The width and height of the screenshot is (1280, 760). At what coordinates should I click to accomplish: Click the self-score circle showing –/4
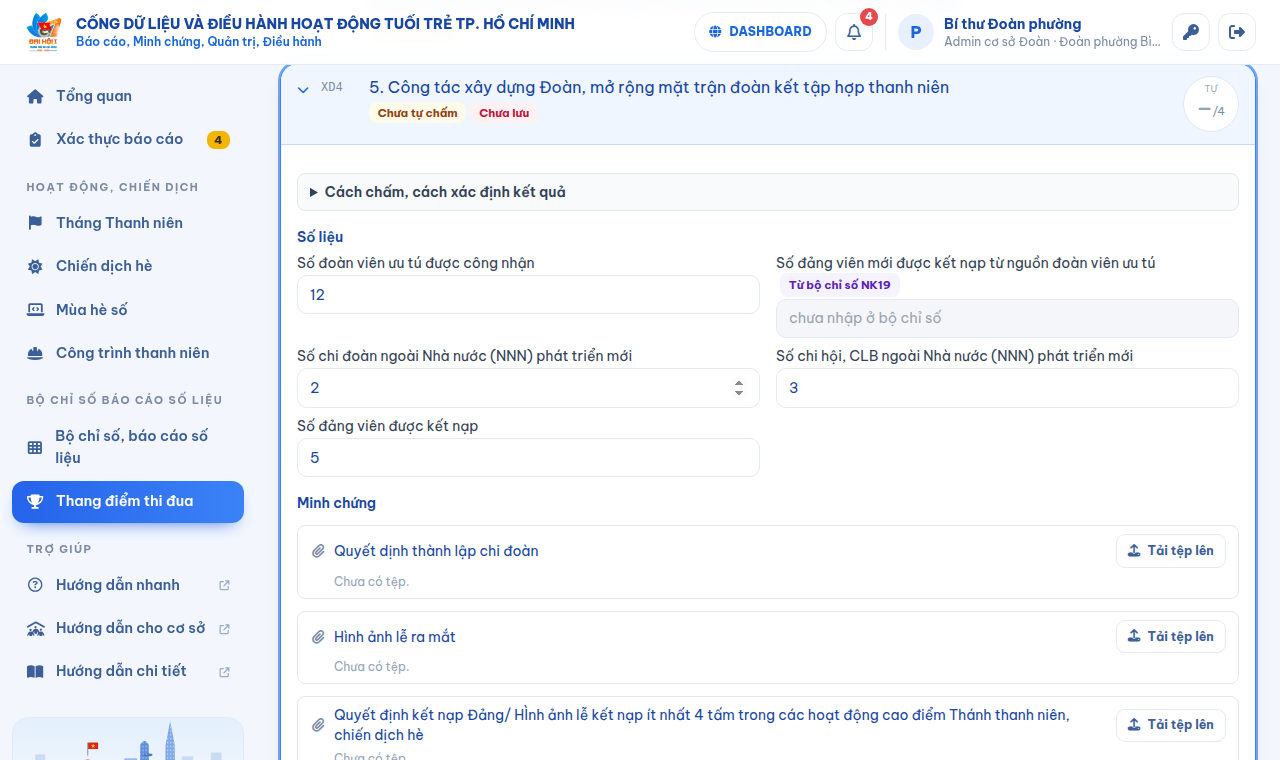pos(1211,104)
